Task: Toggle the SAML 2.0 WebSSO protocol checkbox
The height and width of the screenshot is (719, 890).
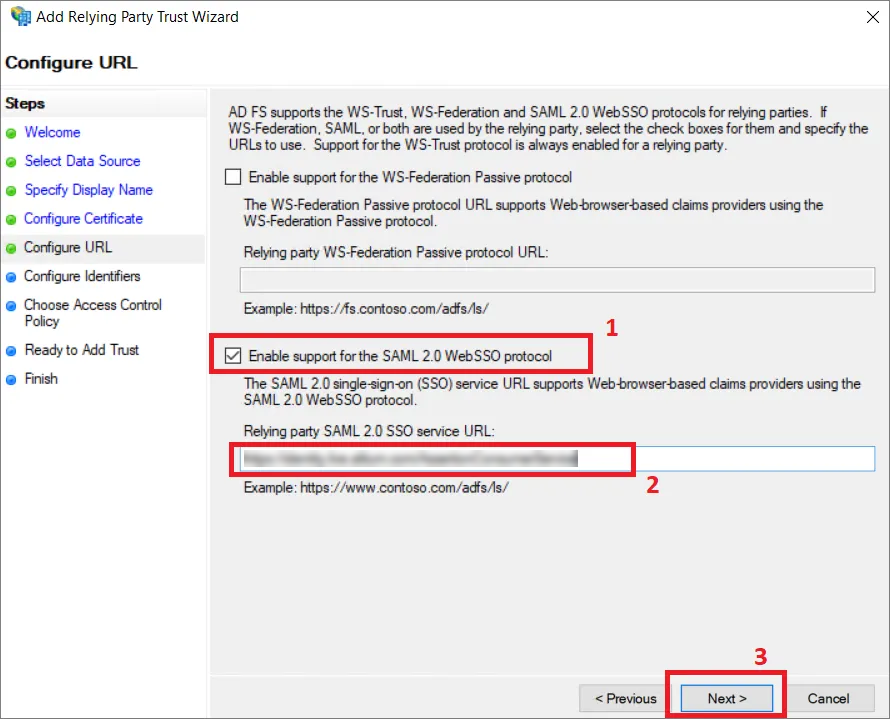Action: pyautogui.click(x=233, y=356)
